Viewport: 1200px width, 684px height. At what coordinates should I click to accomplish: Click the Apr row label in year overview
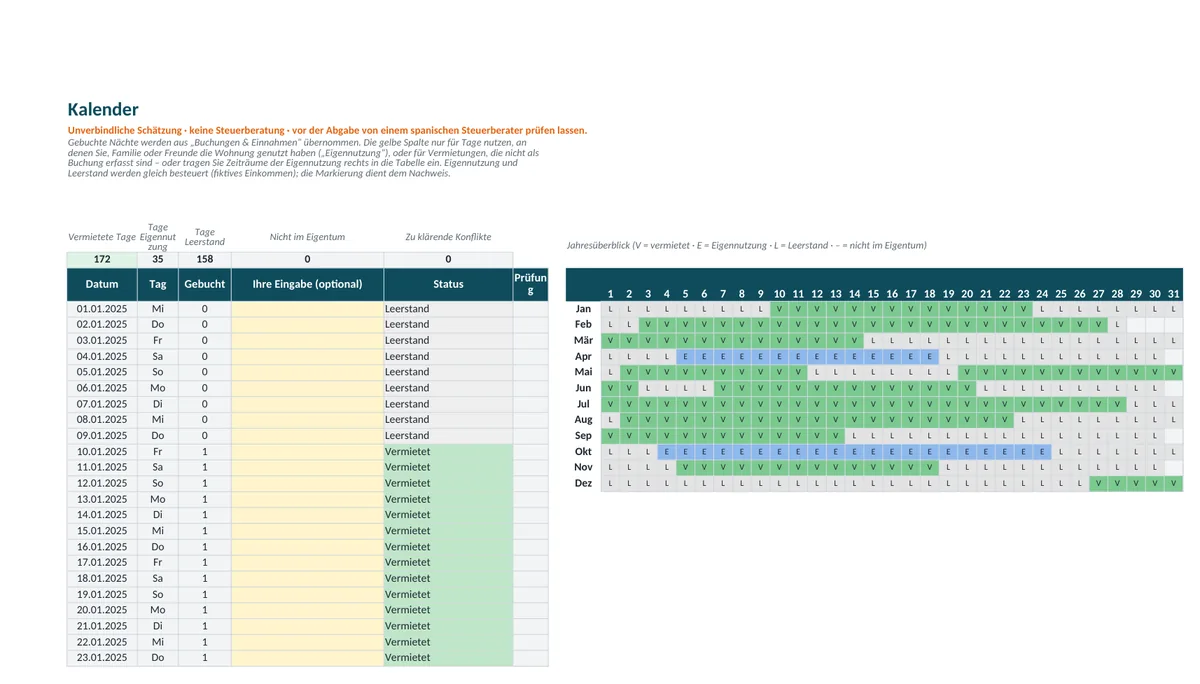pyautogui.click(x=583, y=356)
